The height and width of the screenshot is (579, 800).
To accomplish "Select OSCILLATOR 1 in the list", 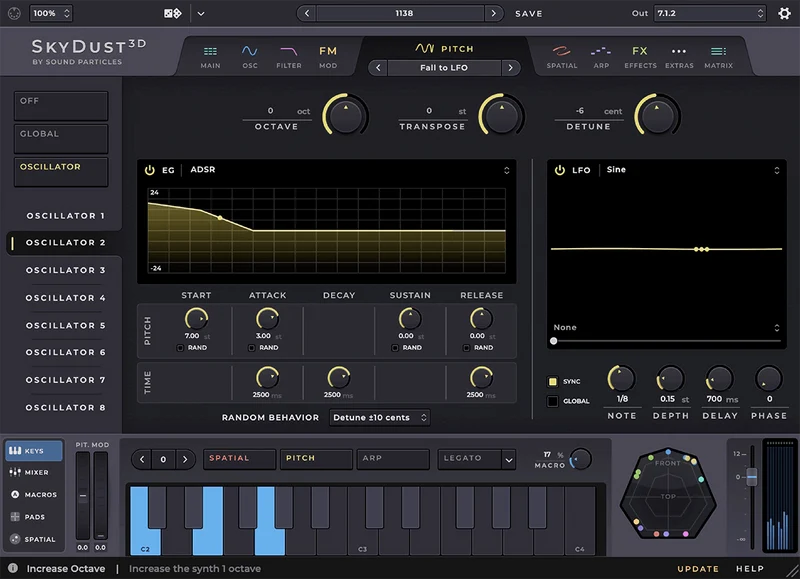I will (x=65, y=216).
